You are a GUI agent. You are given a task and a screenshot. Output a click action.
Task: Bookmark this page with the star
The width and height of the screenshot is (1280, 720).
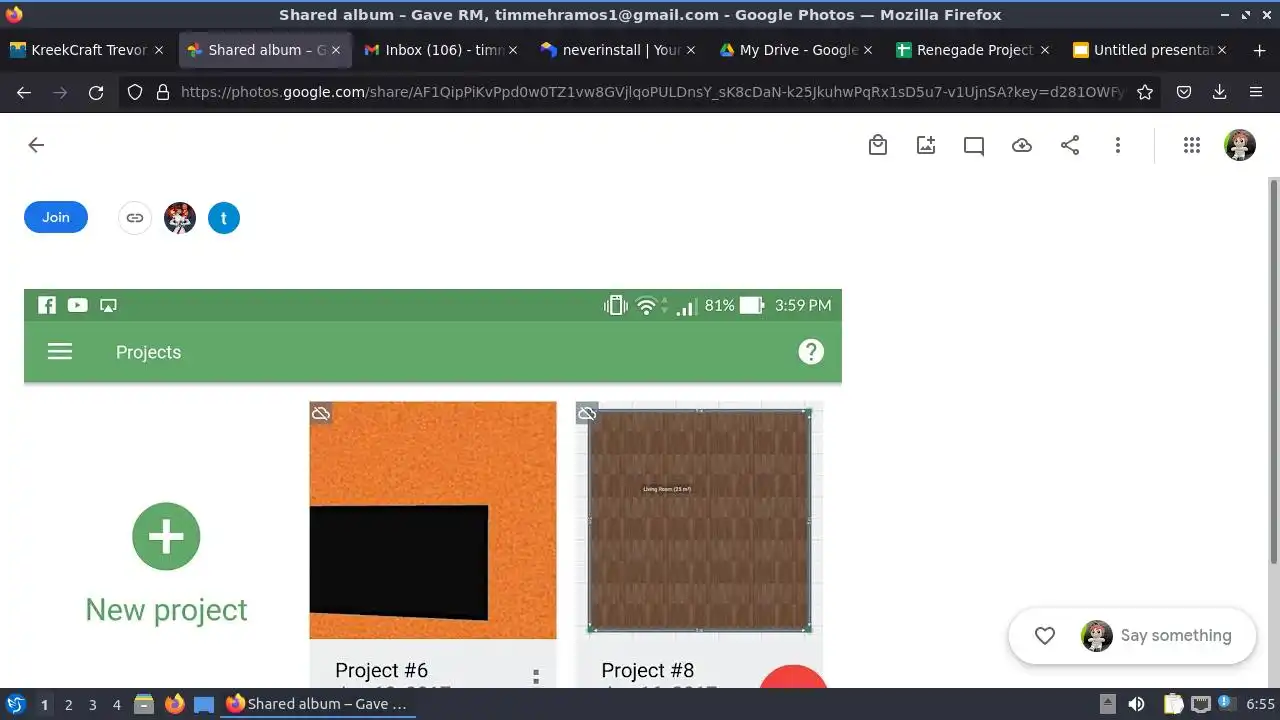(x=1145, y=92)
